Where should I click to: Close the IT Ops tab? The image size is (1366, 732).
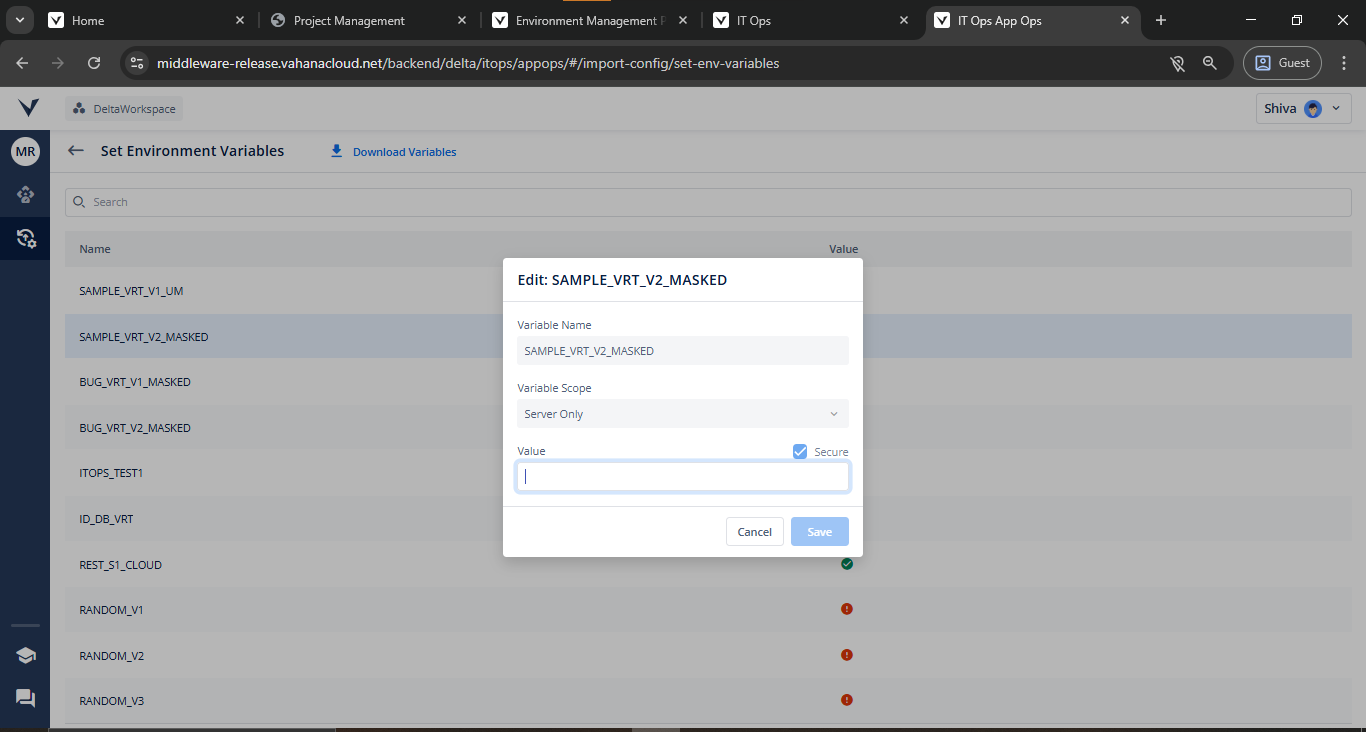[904, 20]
